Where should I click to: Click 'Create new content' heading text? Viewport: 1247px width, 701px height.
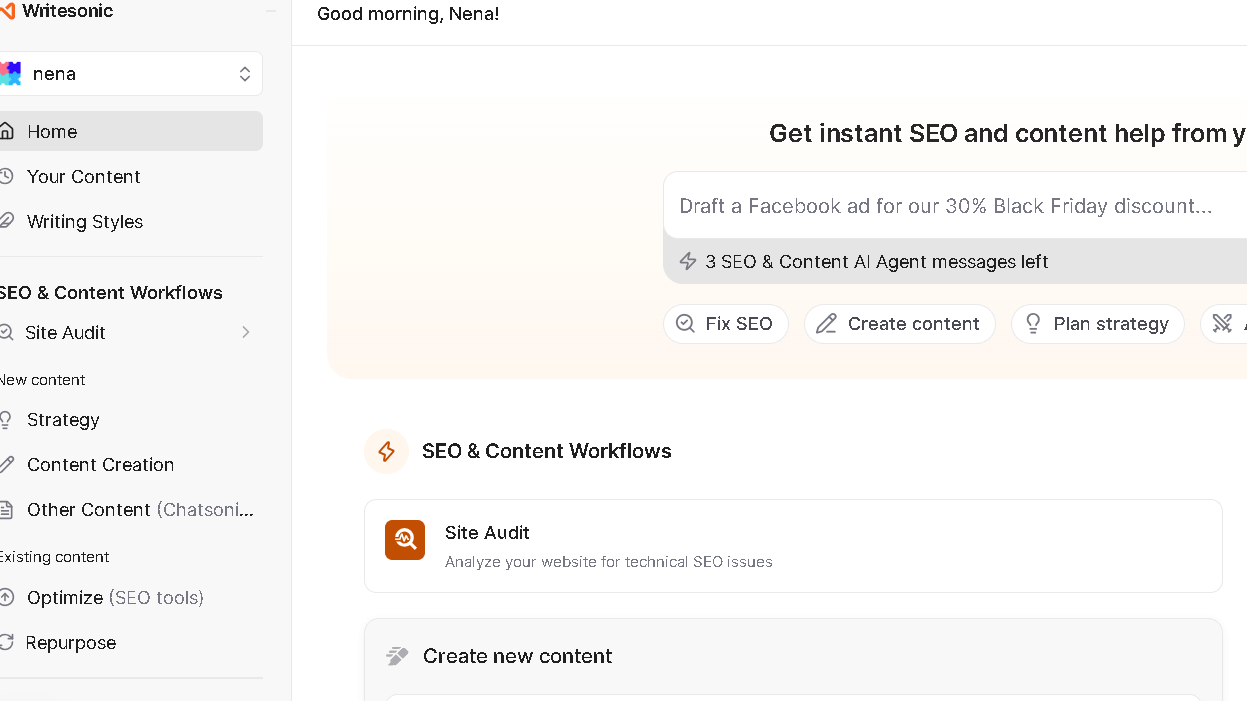517,656
